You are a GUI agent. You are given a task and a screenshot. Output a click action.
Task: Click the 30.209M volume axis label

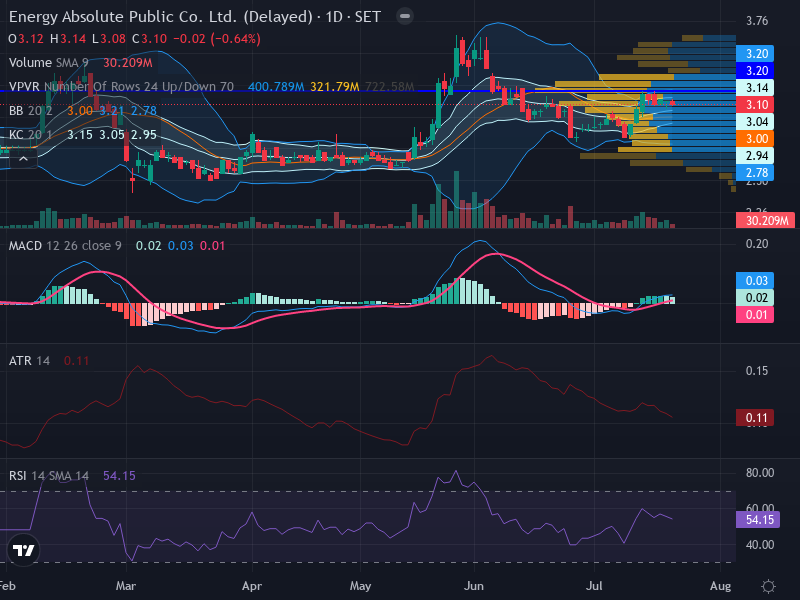tap(765, 220)
